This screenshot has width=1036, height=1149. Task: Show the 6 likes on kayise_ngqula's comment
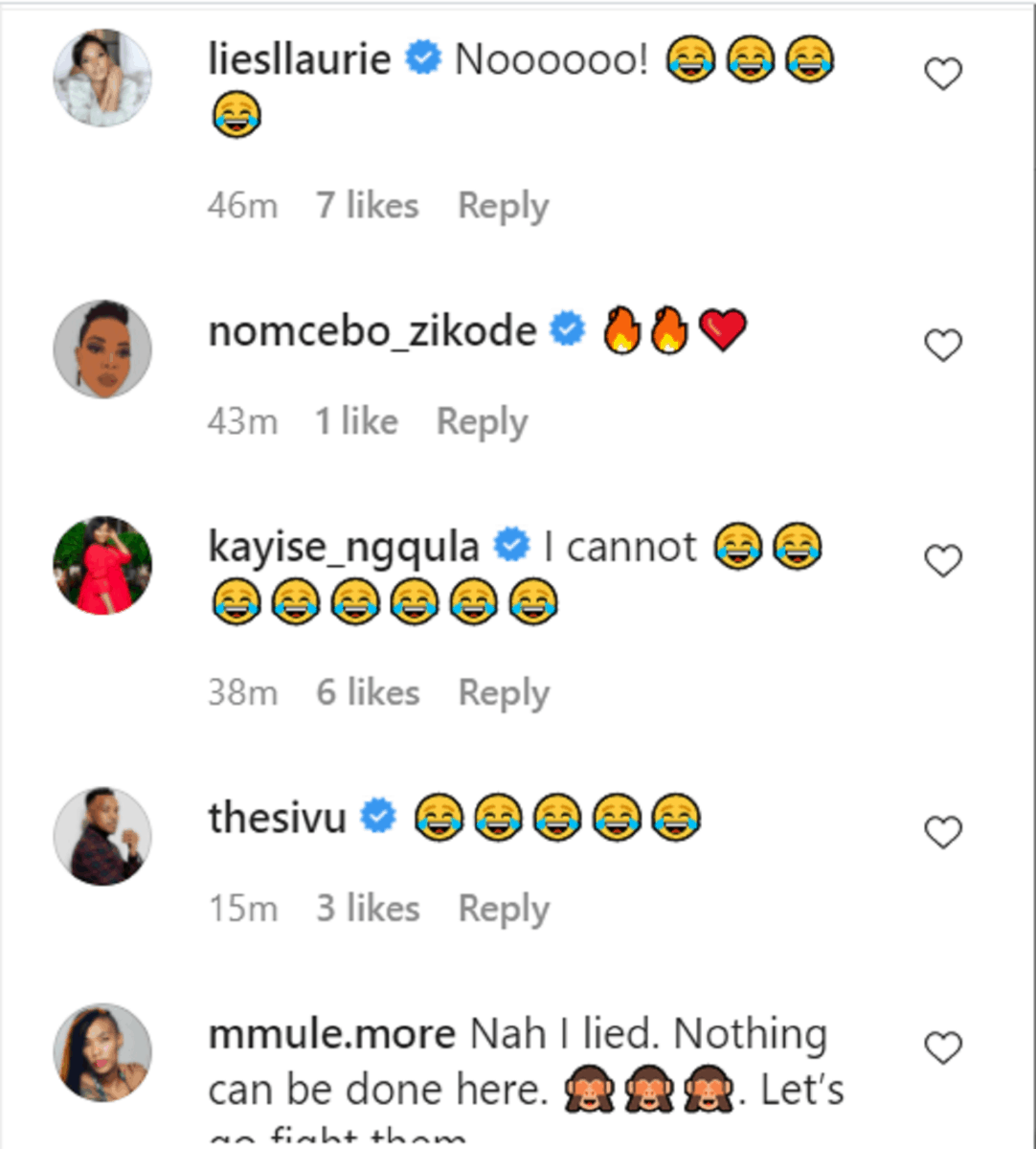pos(368,692)
